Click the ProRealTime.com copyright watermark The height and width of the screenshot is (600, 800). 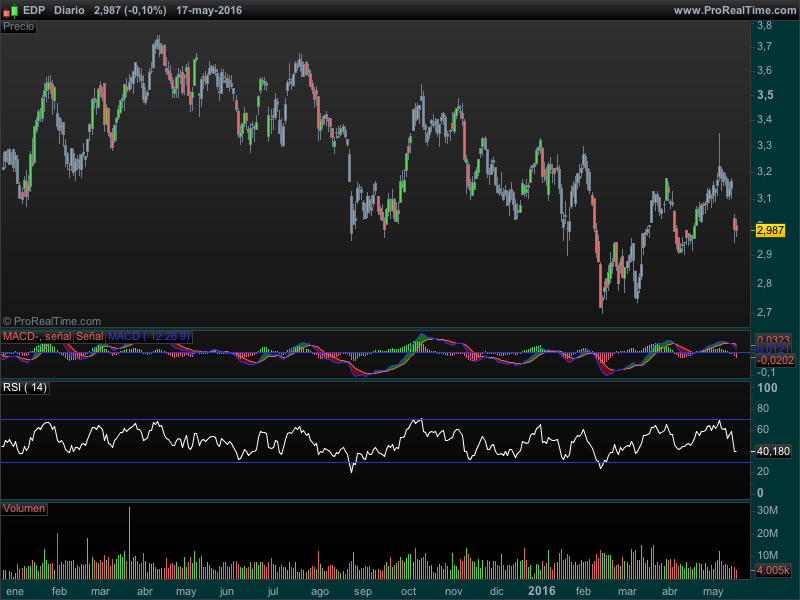click(52, 321)
